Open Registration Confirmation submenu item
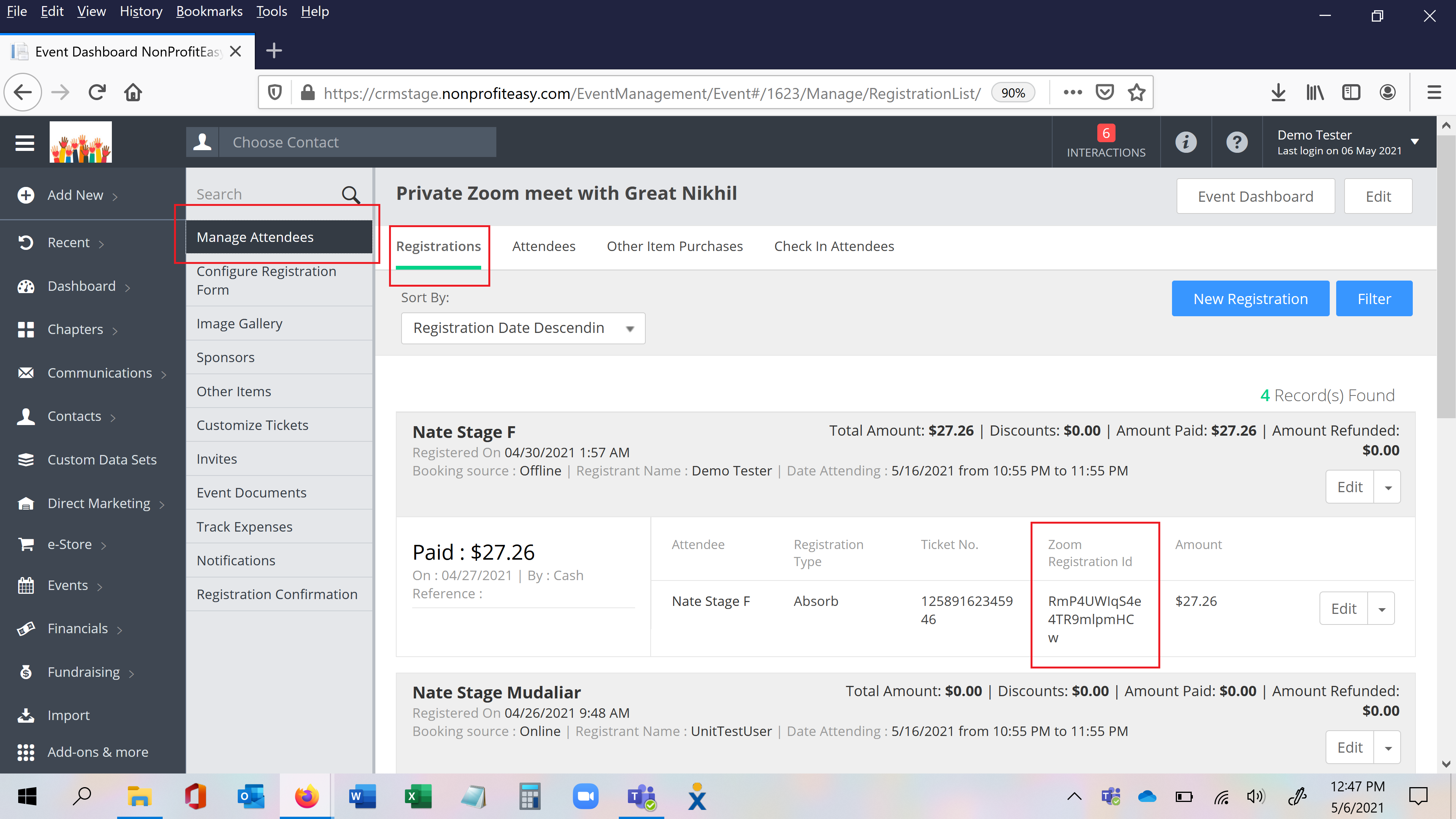Screen dimensions: 1456x819 point(279,595)
